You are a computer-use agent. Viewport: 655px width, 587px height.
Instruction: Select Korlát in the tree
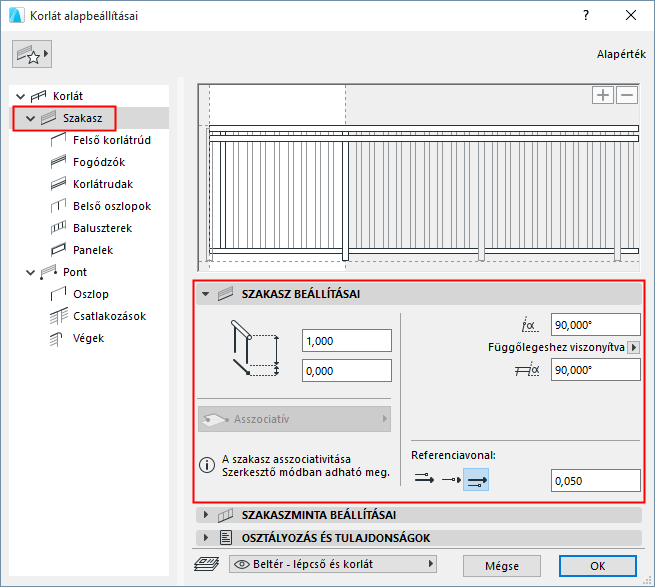68,96
